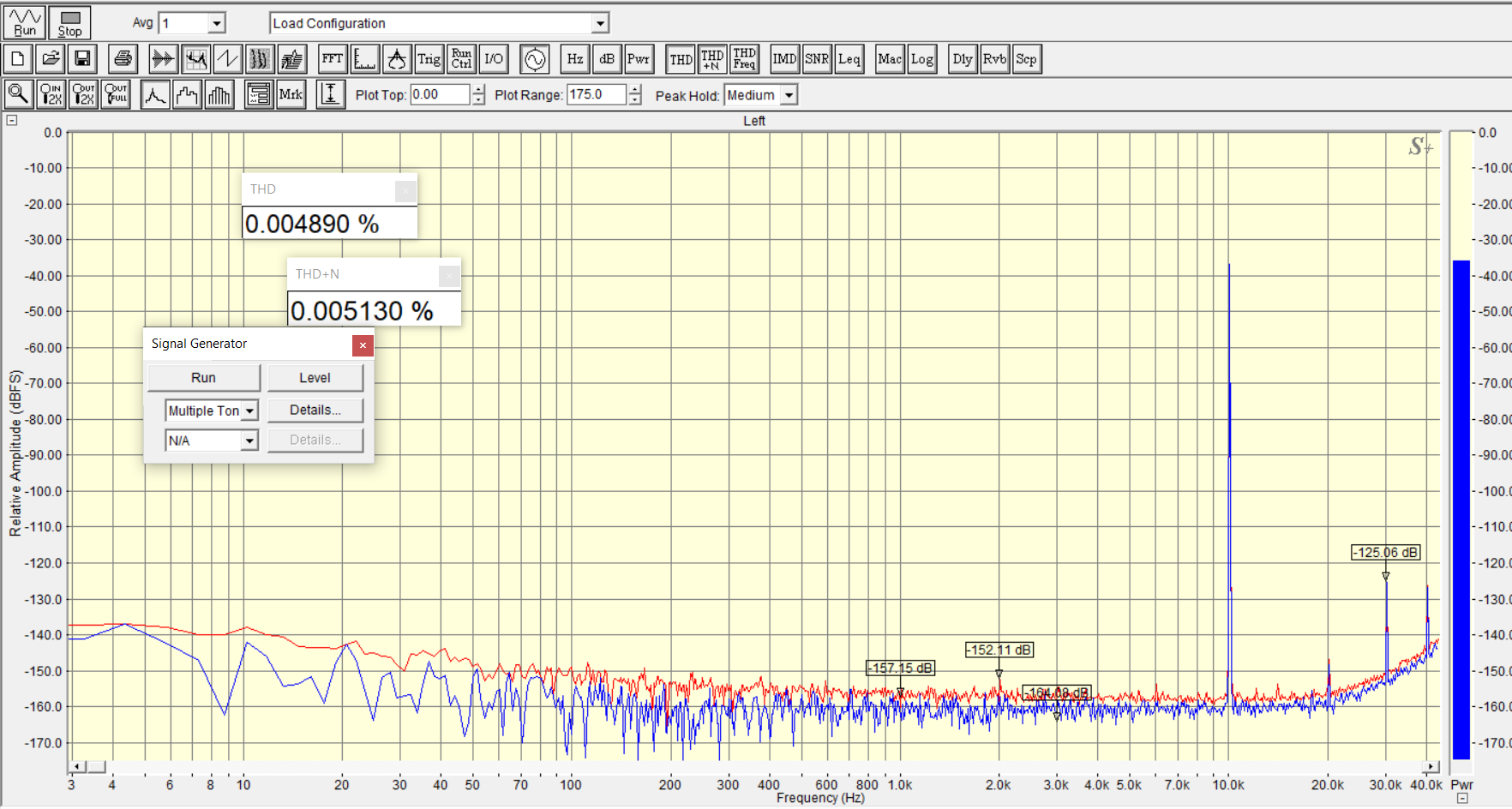Toggle the dB peak amplitude display

point(607,59)
